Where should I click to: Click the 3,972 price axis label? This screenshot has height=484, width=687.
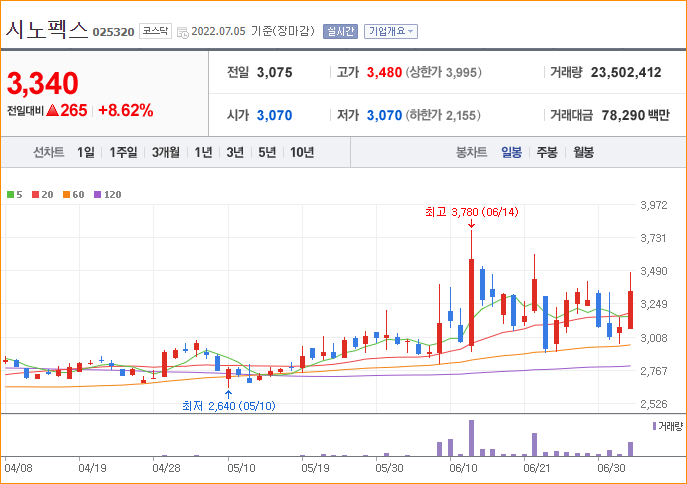pyautogui.click(x=654, y=205)
